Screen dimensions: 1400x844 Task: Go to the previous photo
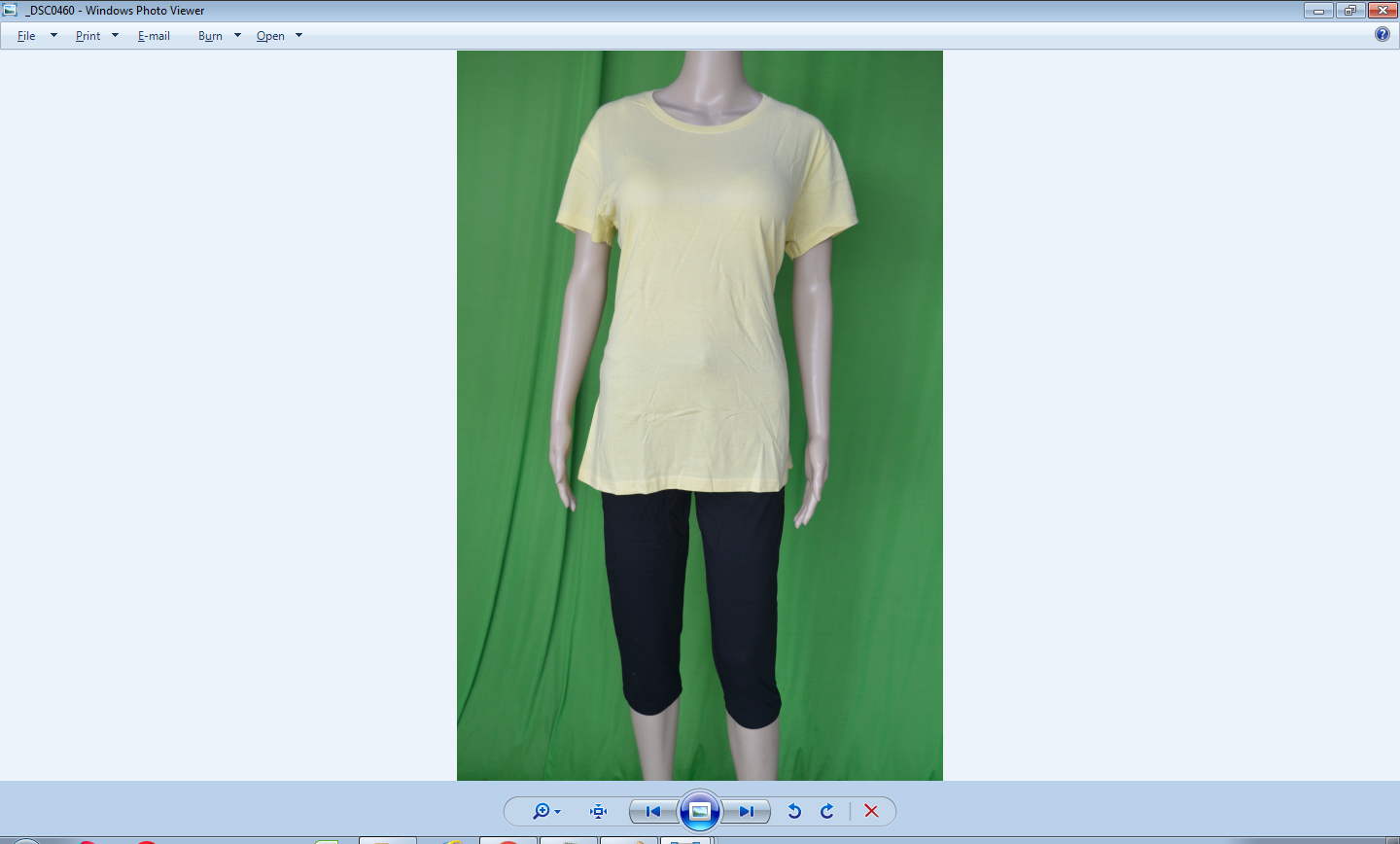pos(653,811)
